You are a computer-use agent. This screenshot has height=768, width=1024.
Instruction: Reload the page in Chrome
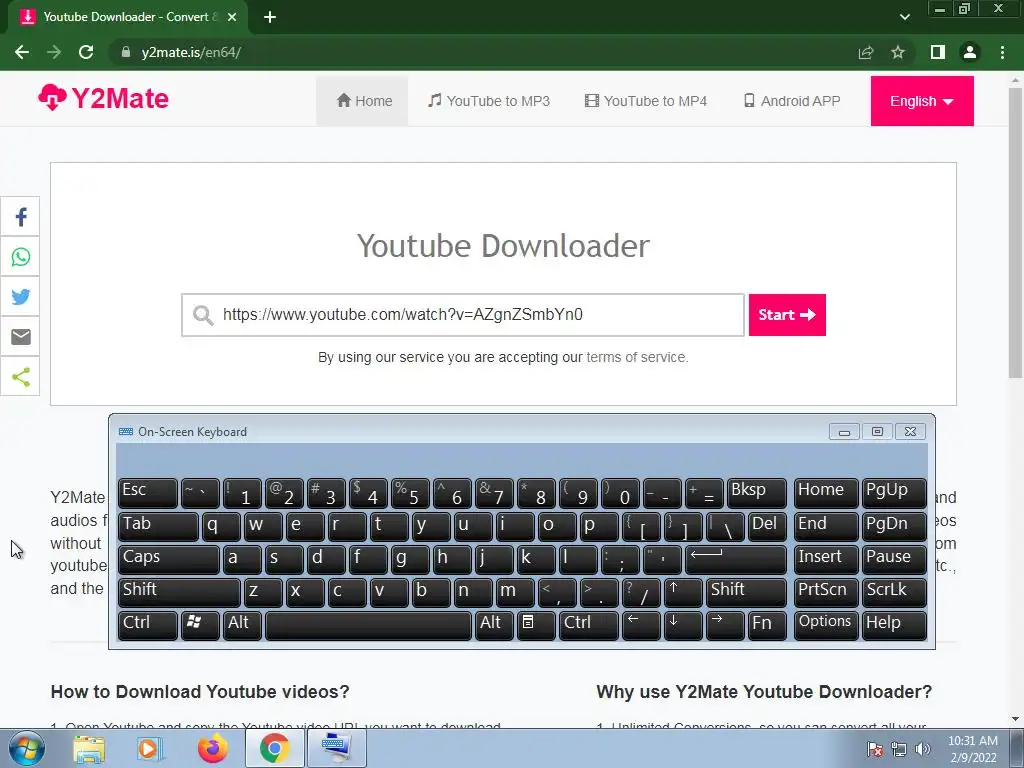coord(86,52)
